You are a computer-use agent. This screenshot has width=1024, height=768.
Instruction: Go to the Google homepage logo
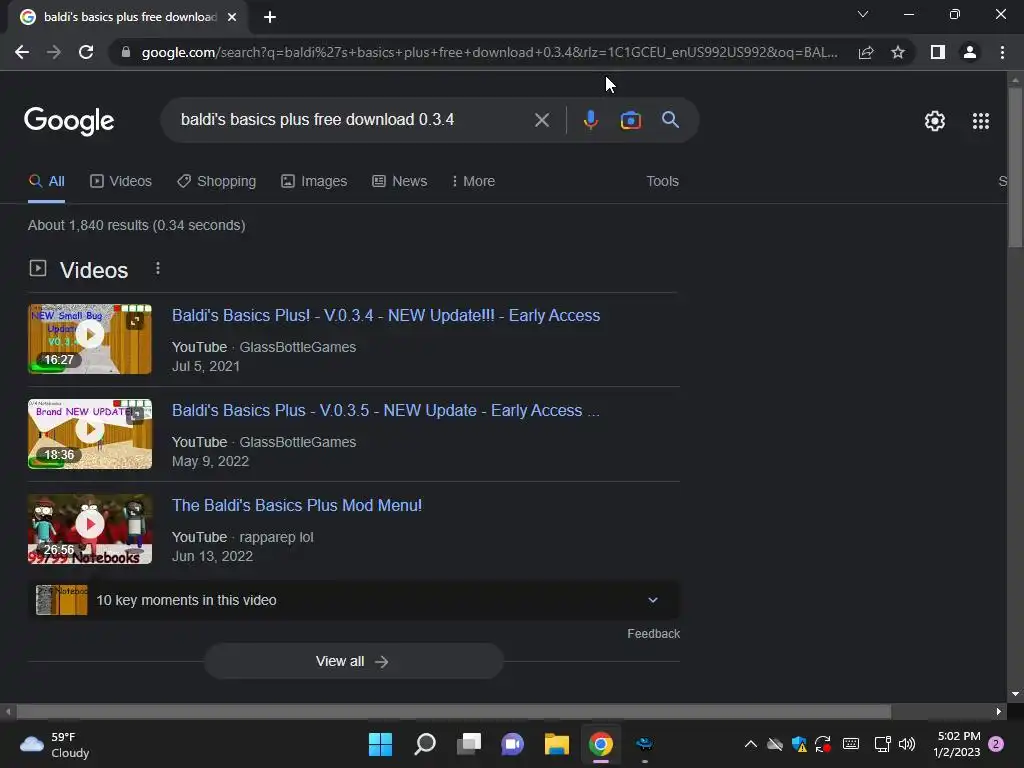click(69, 121)
